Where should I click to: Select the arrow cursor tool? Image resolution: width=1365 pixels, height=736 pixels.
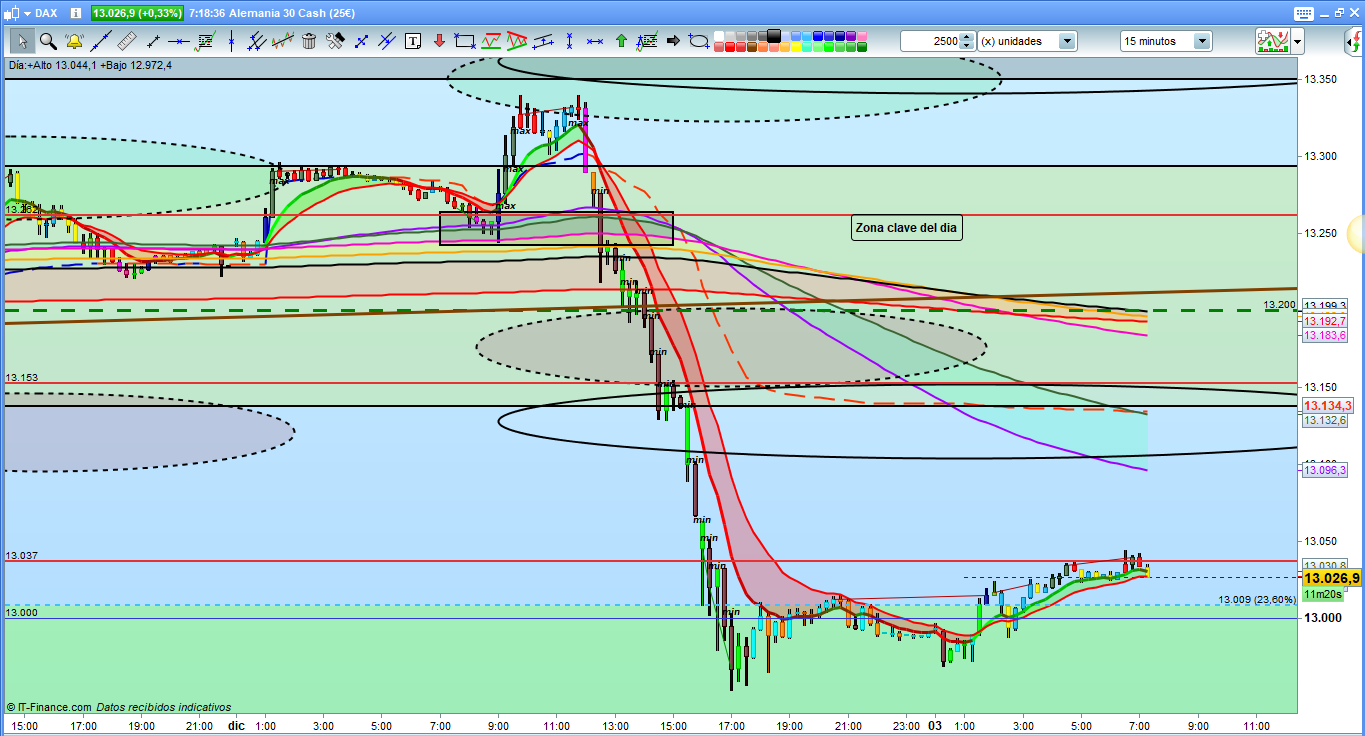(22, 41)
